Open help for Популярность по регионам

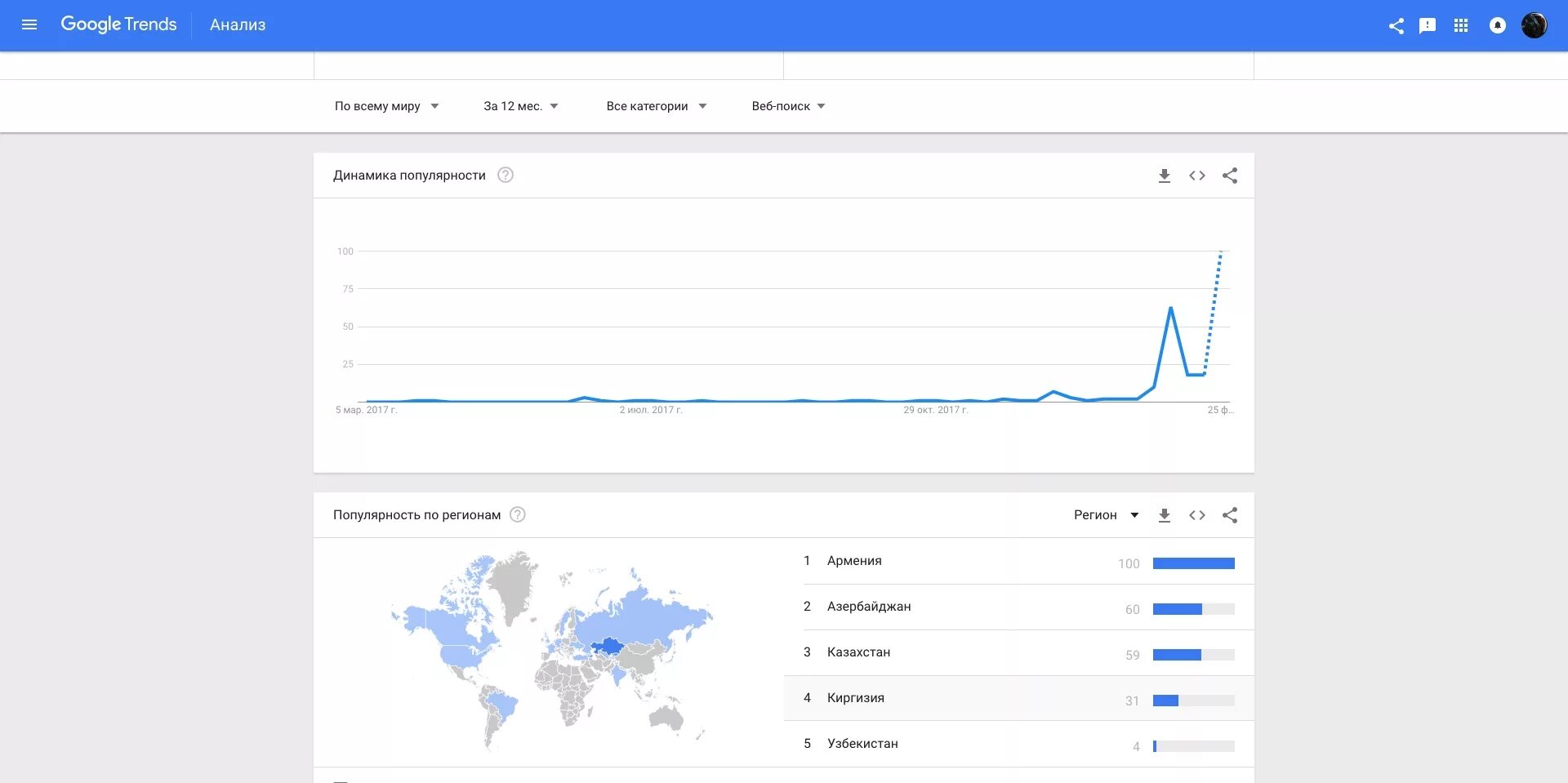tap(518, 514)
